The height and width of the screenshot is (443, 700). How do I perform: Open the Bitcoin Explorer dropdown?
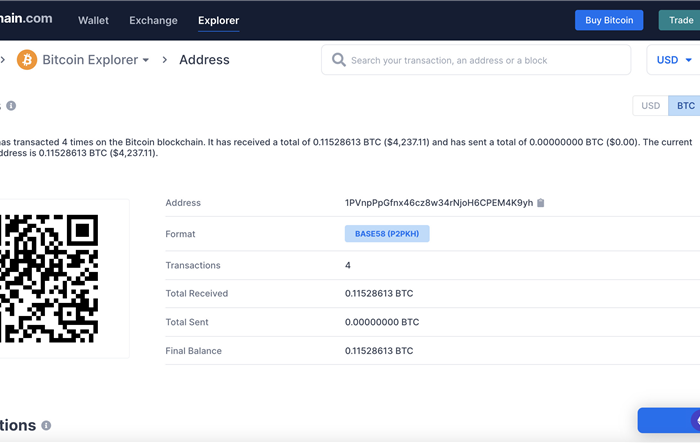click(96, 60)
